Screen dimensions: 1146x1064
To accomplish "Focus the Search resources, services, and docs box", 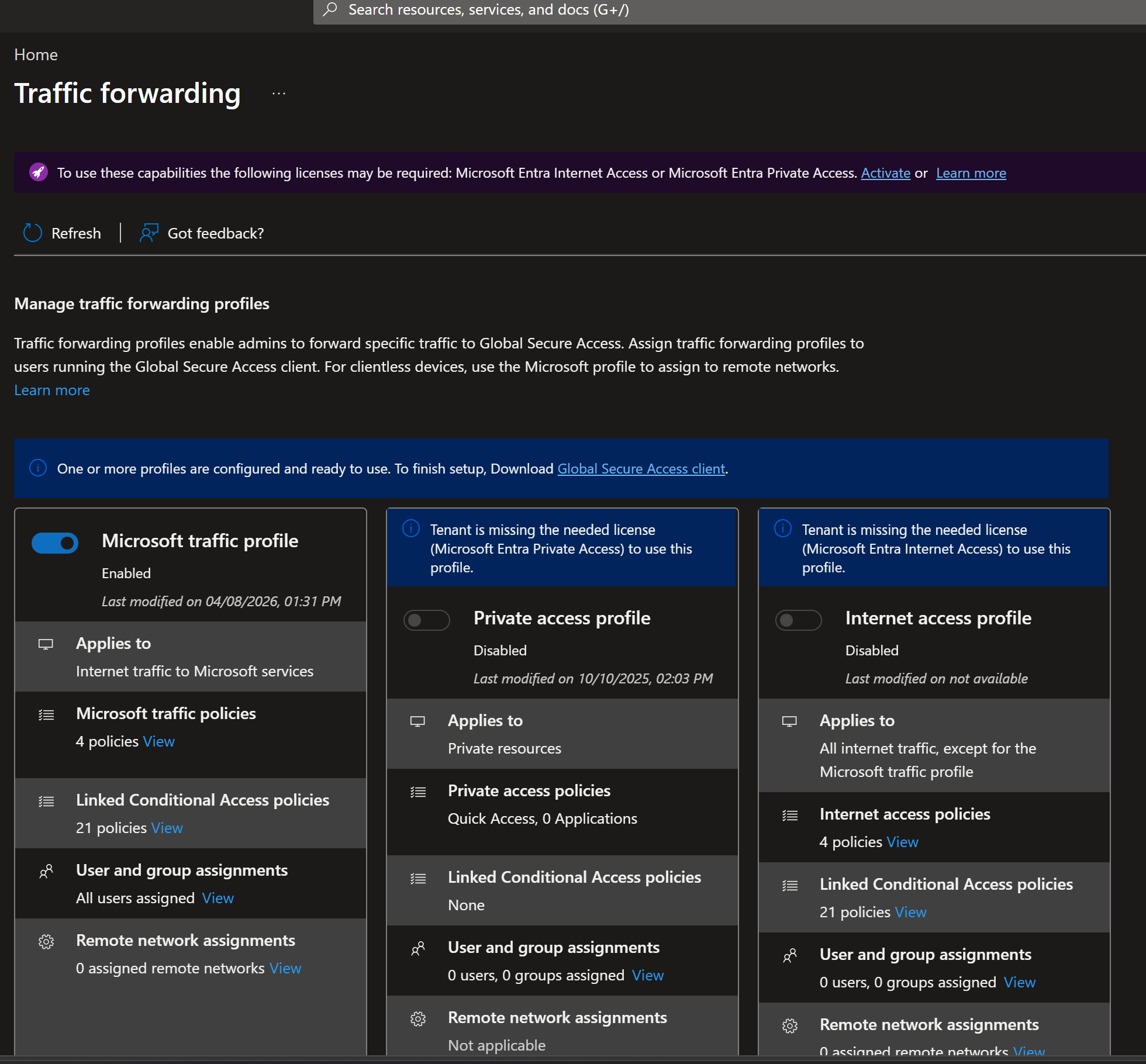I will (x=730, y=11).
